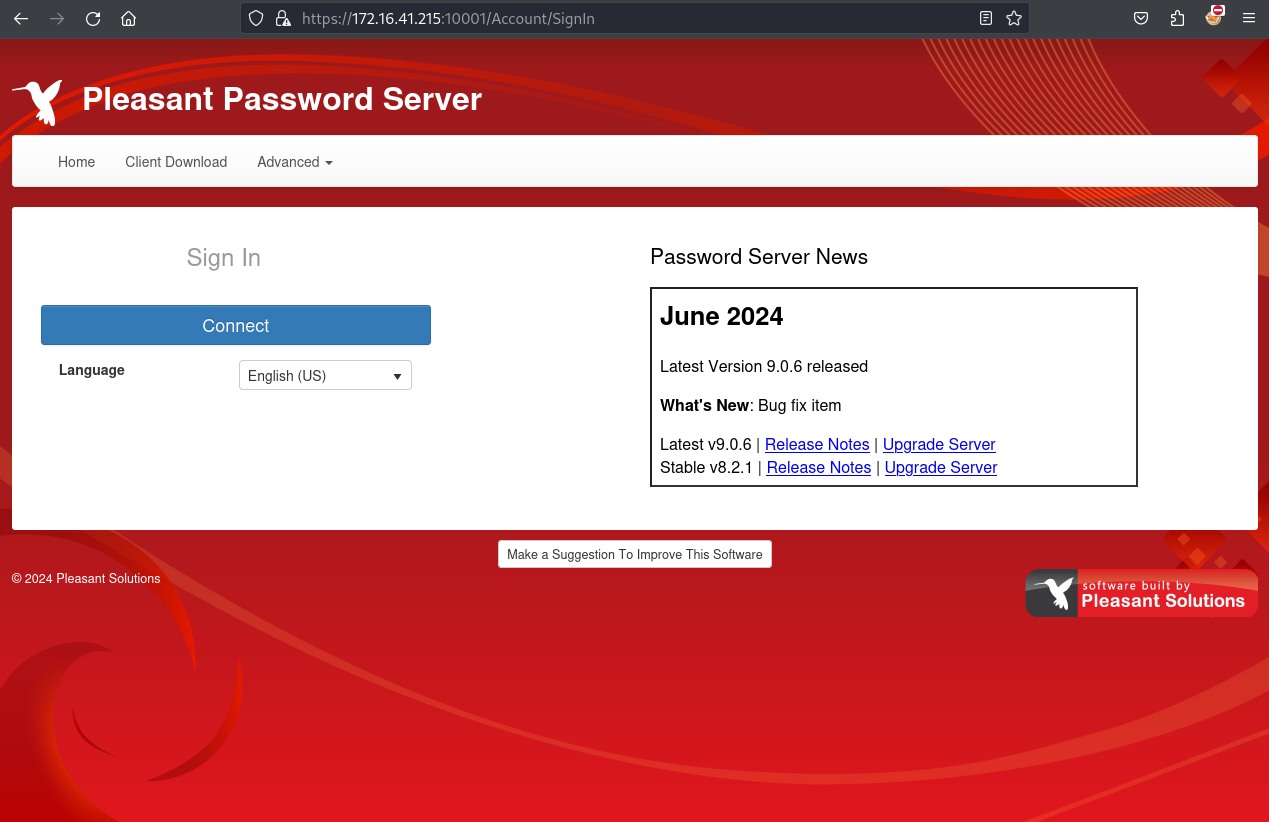Click the browser back arrow icon
Image resolution: width=1269 pixels, height=822 pixels.
coord(21,18)
